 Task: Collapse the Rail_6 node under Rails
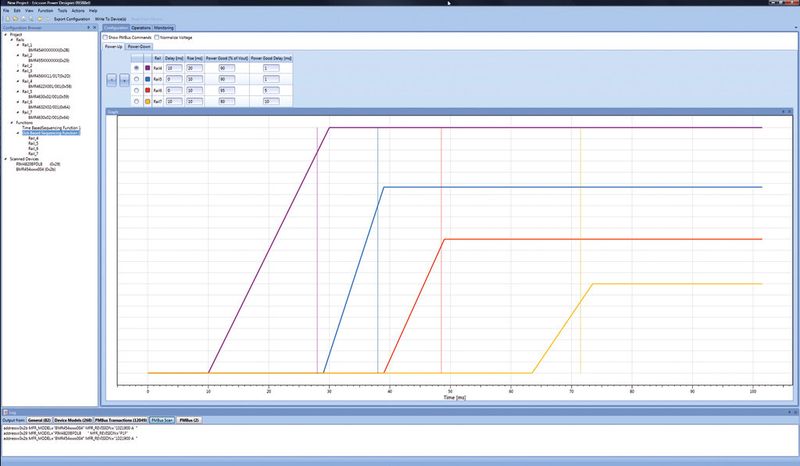pyautogui.click(x=18, y=102)
